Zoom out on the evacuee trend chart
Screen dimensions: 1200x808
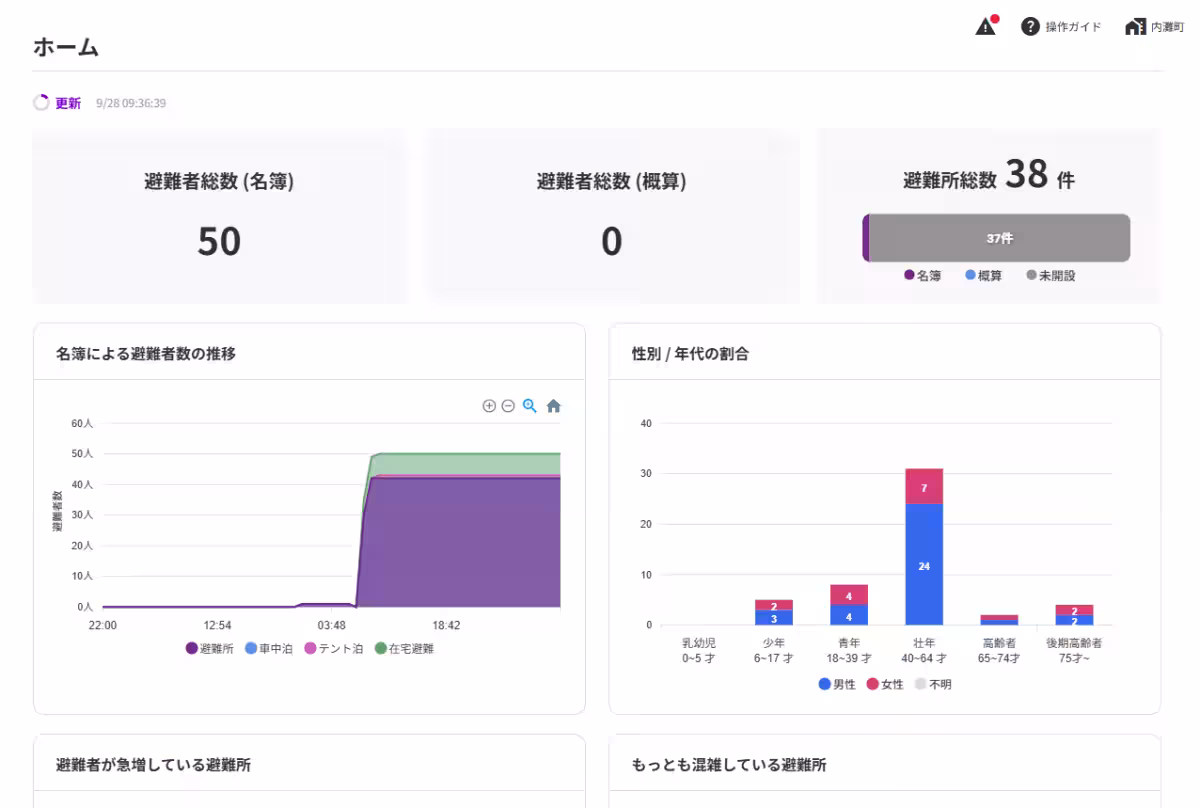(x=508, y=406)
